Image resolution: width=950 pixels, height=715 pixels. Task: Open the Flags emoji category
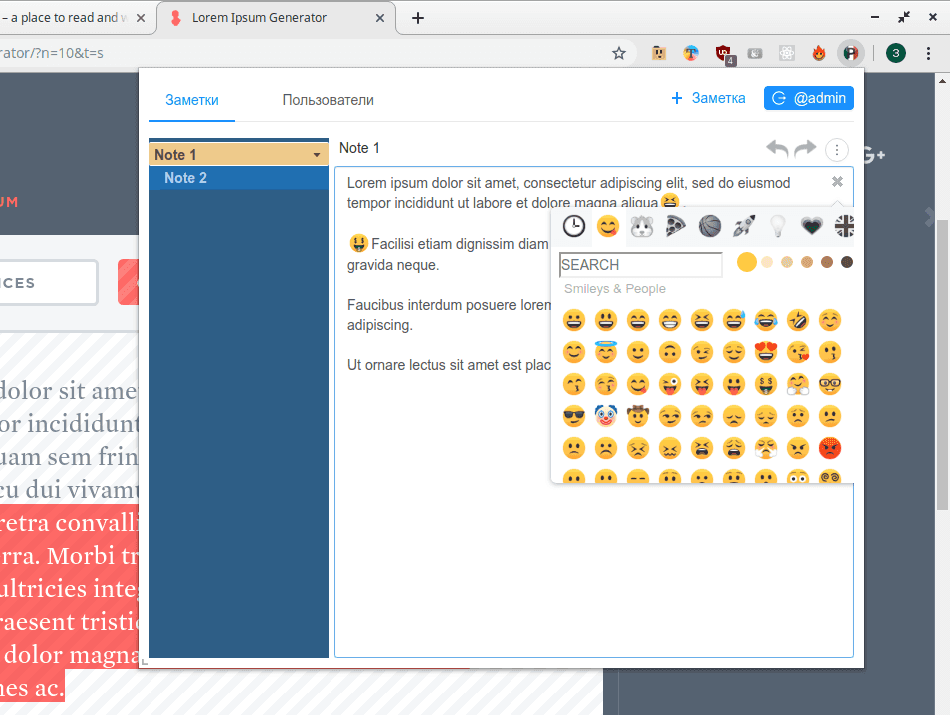[x=844, y=226]
